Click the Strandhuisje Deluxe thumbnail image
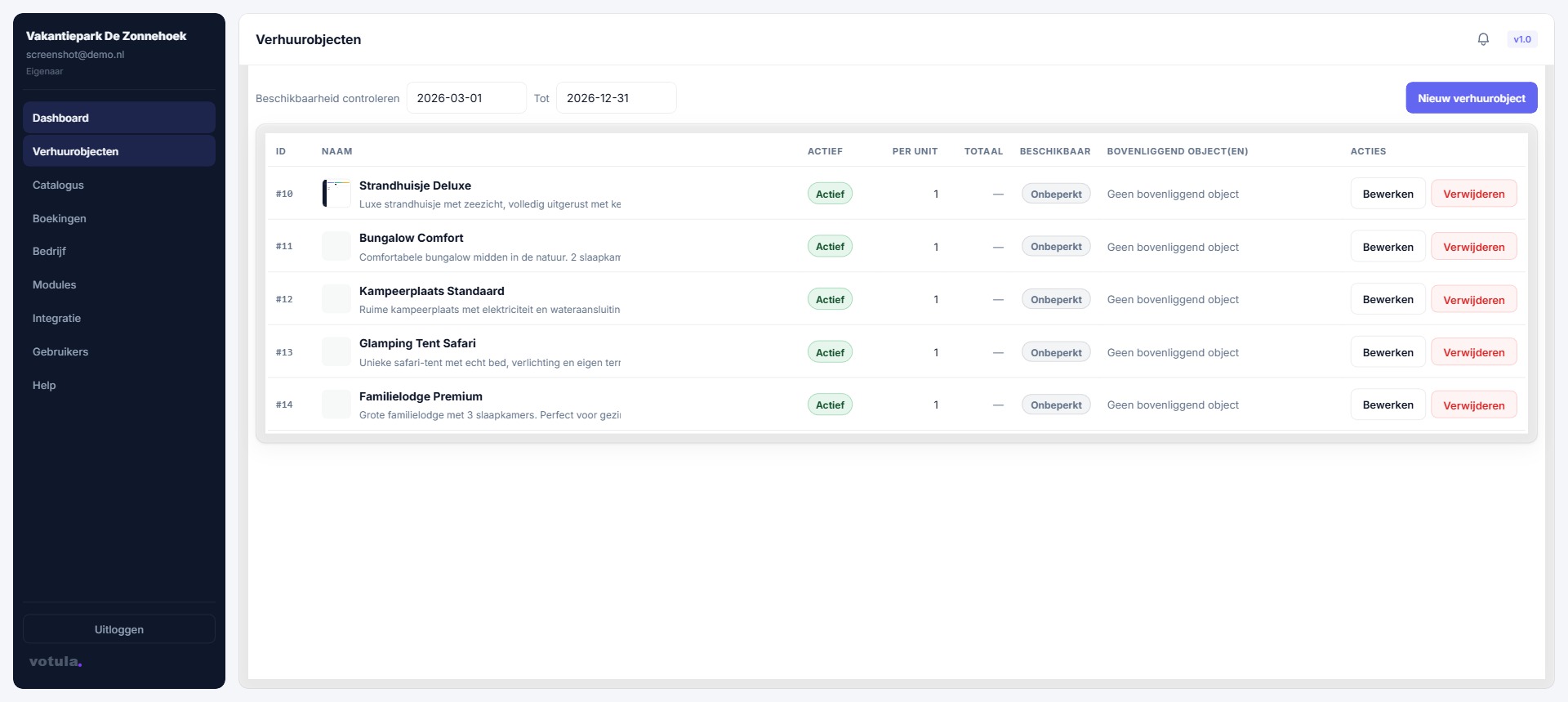Viewport: 1568px width, 702px height. pyautogui.click(x=336, y=194)
